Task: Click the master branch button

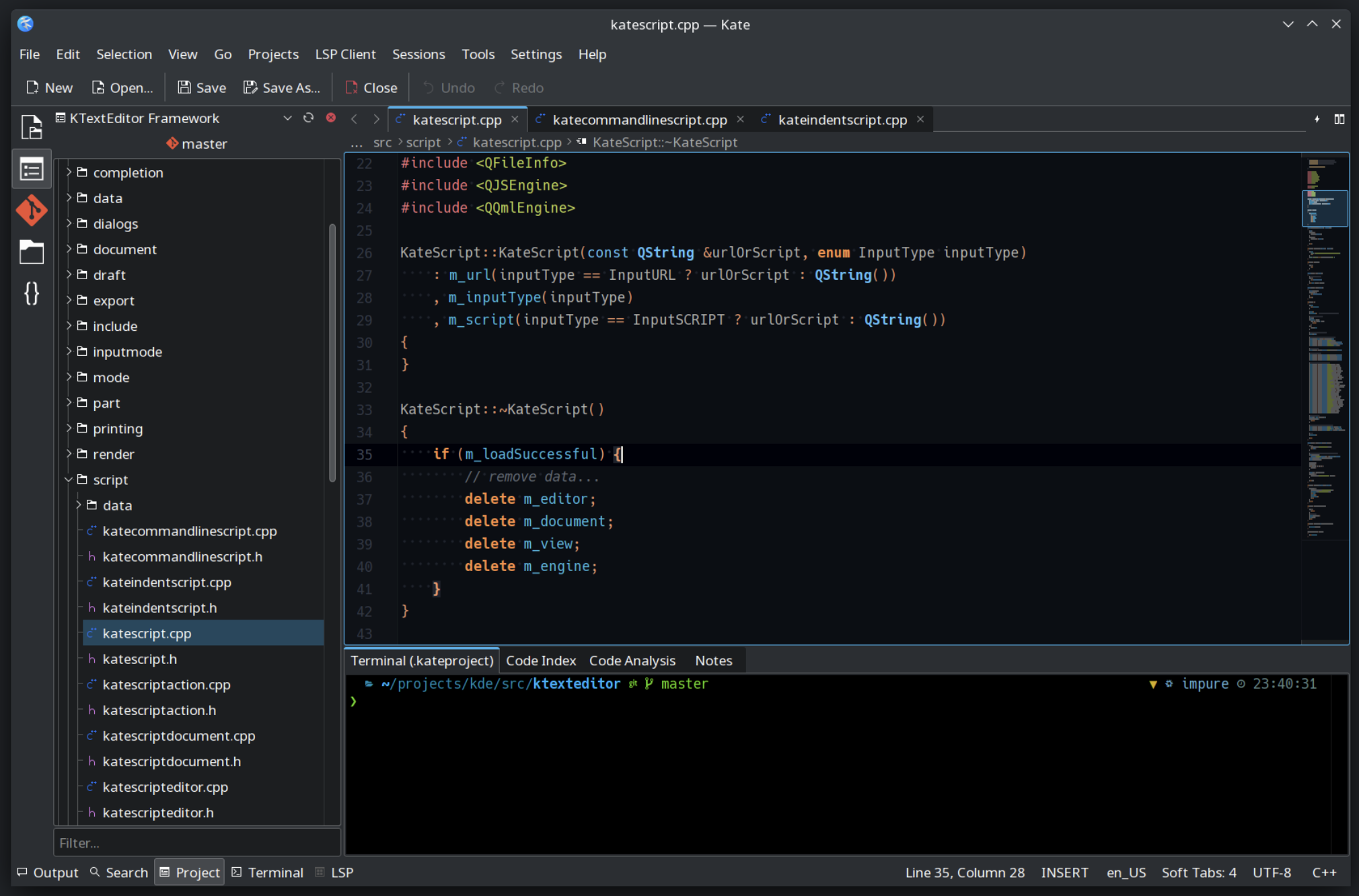Action: point(197,143)
